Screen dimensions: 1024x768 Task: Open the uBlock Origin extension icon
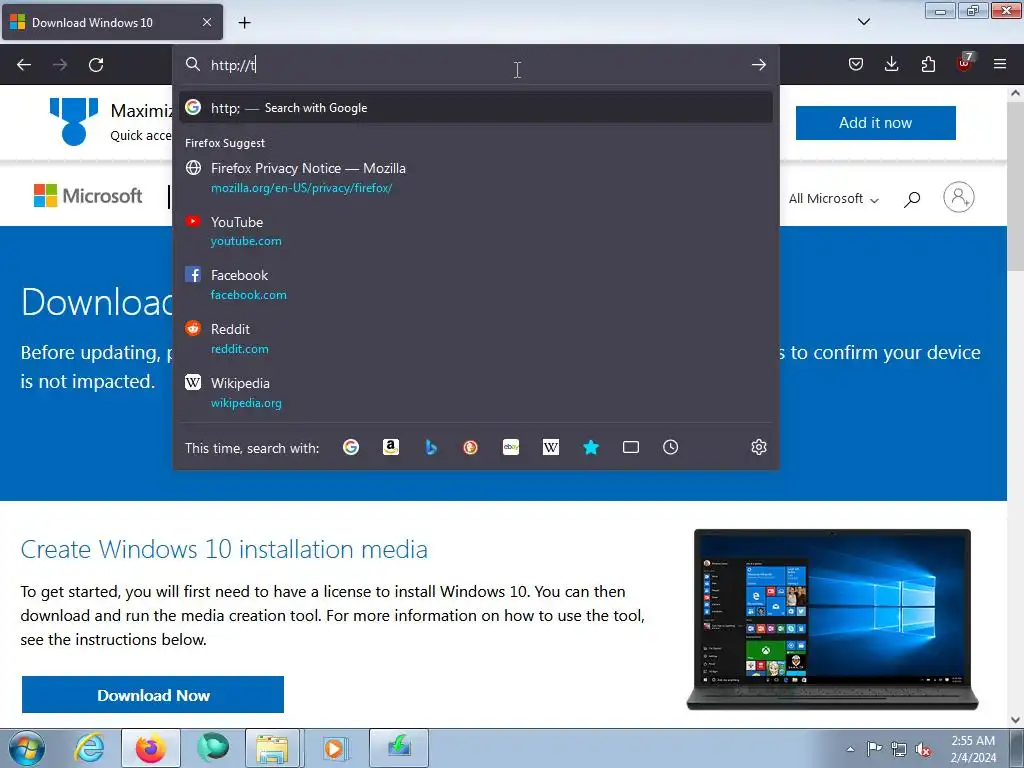tap(965, 63)
